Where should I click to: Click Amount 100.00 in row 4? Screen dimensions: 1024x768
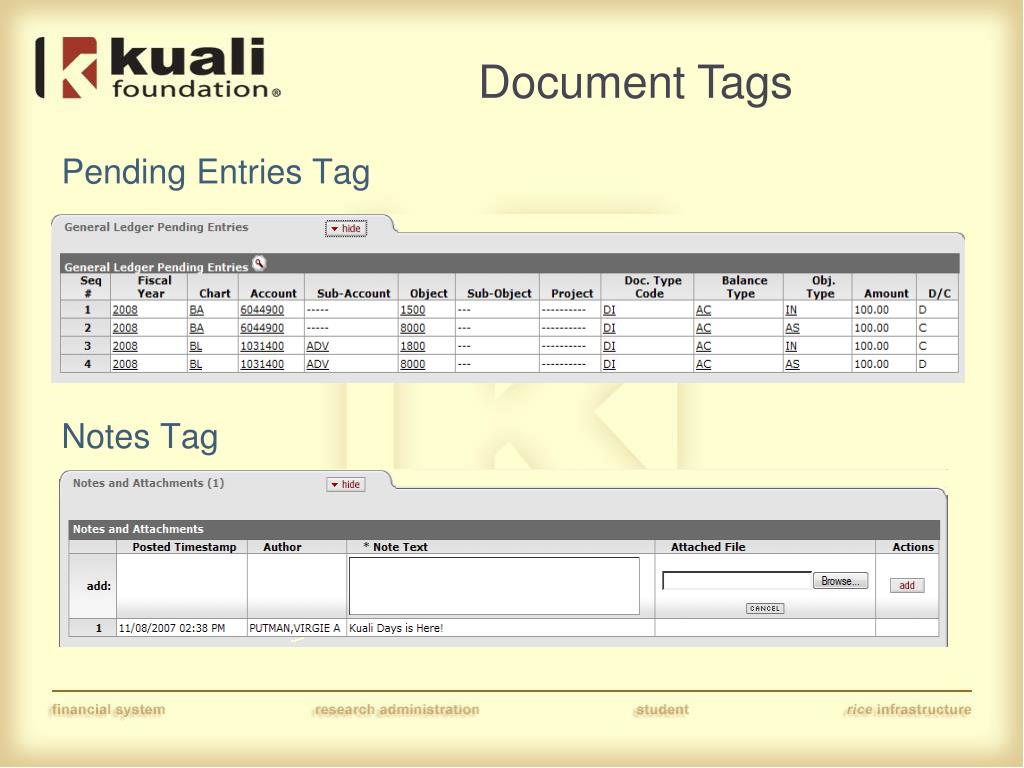(x=871, y=364)
